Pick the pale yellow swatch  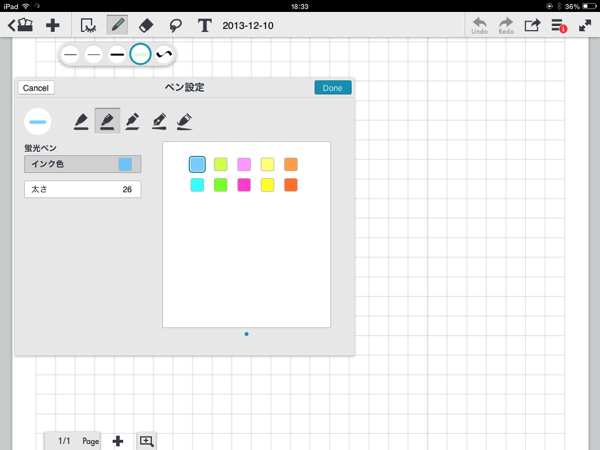267,164
